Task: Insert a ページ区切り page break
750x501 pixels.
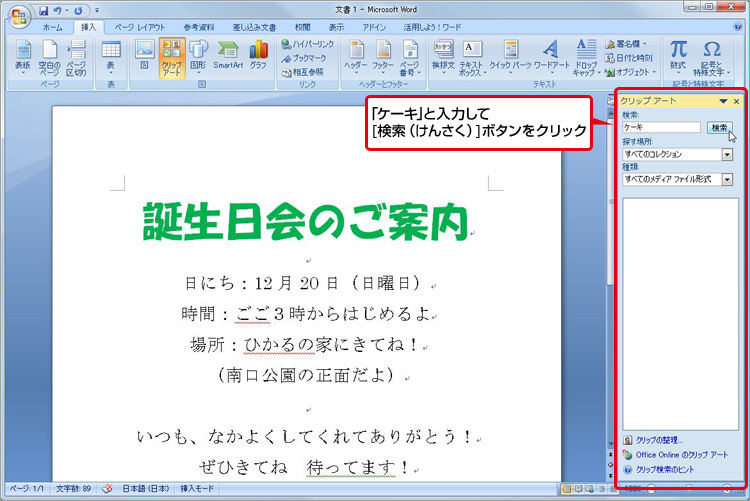Action: 76,58
